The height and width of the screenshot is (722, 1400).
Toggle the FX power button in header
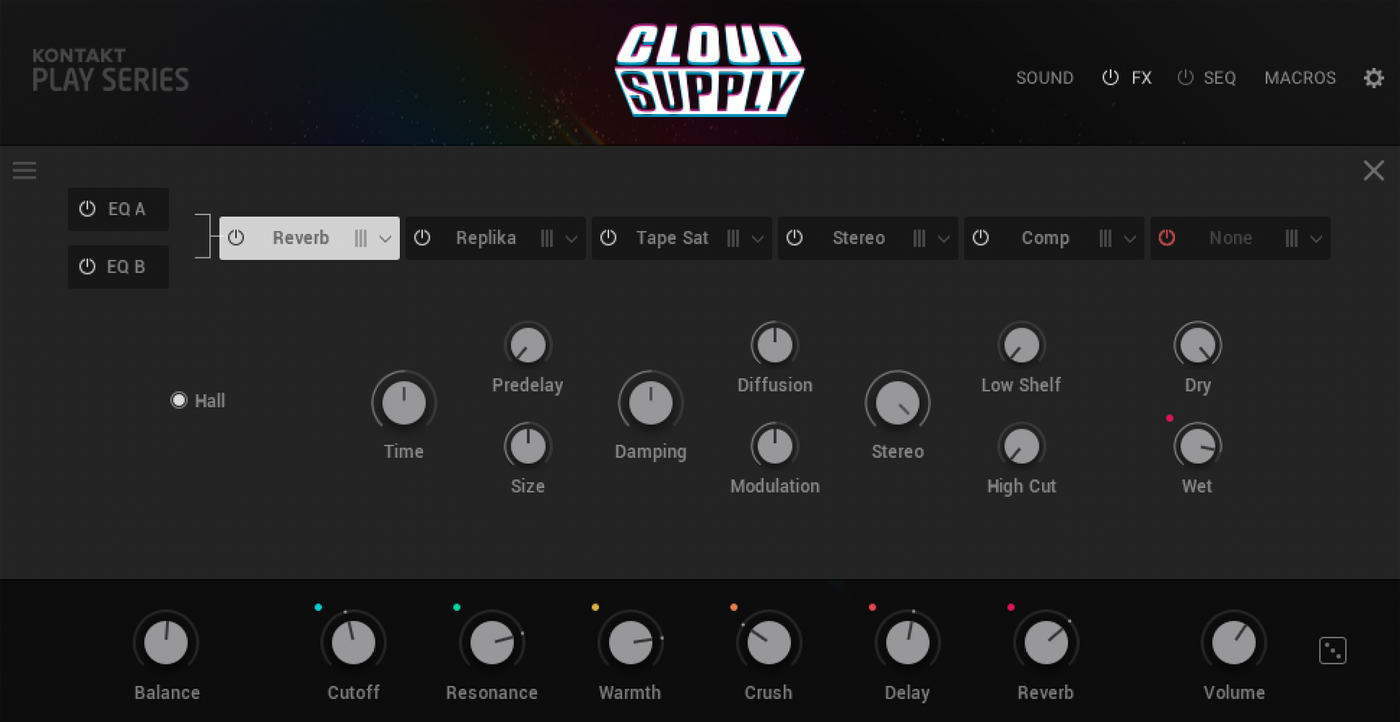[x=1110, y=78]
